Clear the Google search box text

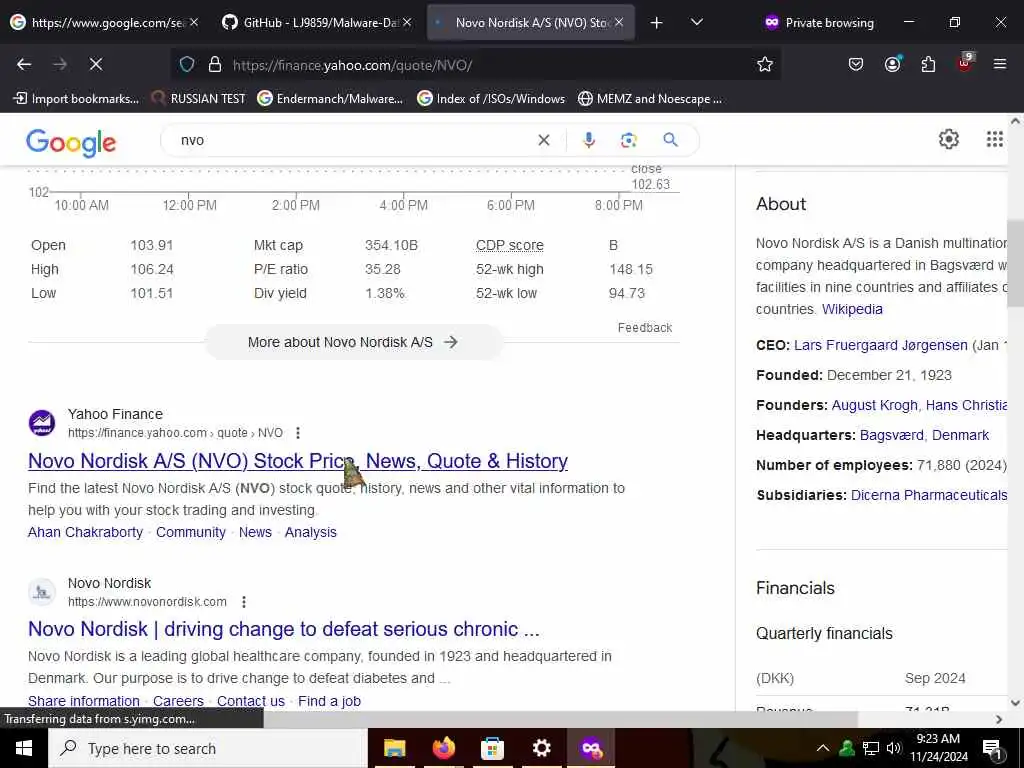(x=543, y=140)
